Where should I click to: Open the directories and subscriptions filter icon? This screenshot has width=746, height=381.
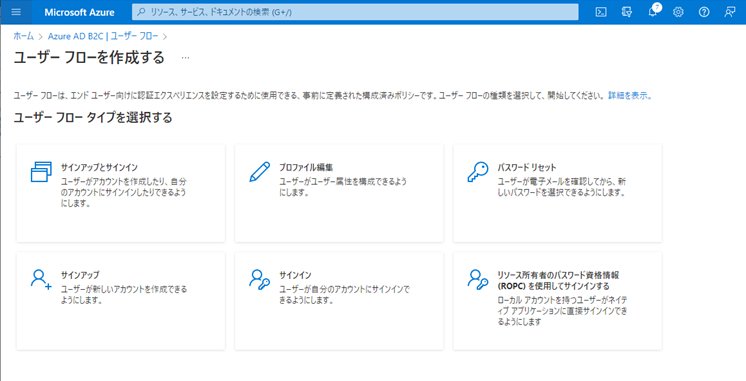tap(627, 12)
